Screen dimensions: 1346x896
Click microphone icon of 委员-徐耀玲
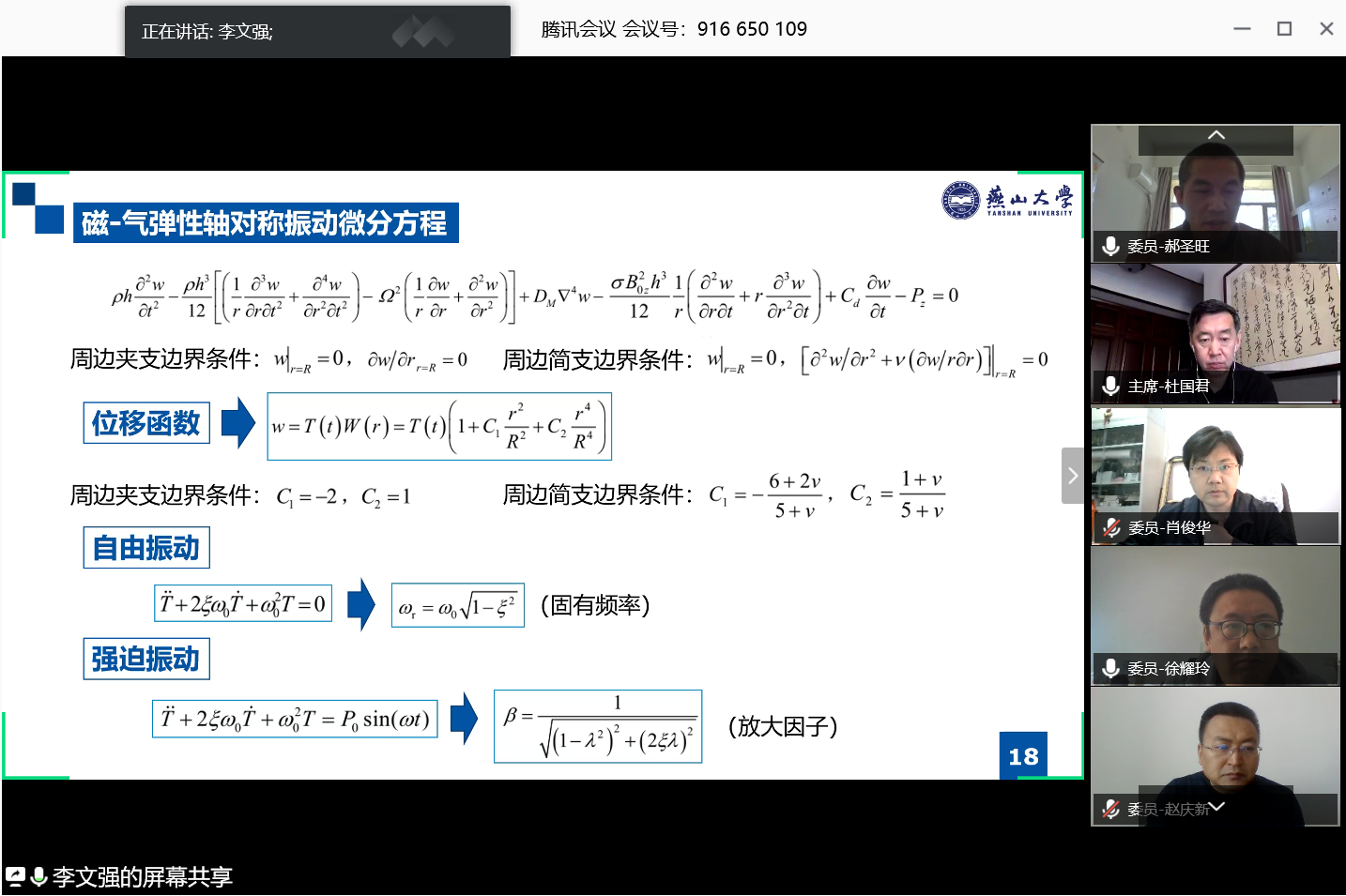[1110, 668]
